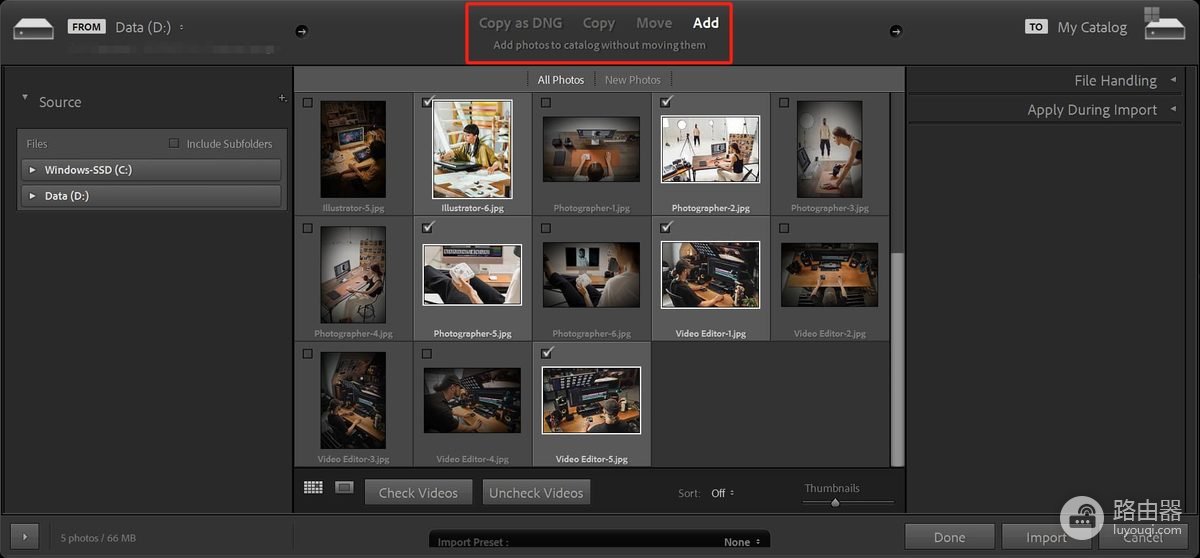Screen dimensions: 1200x558
Task: Check the Photographer-6.jpg checkbox
Action: [546, 228]
